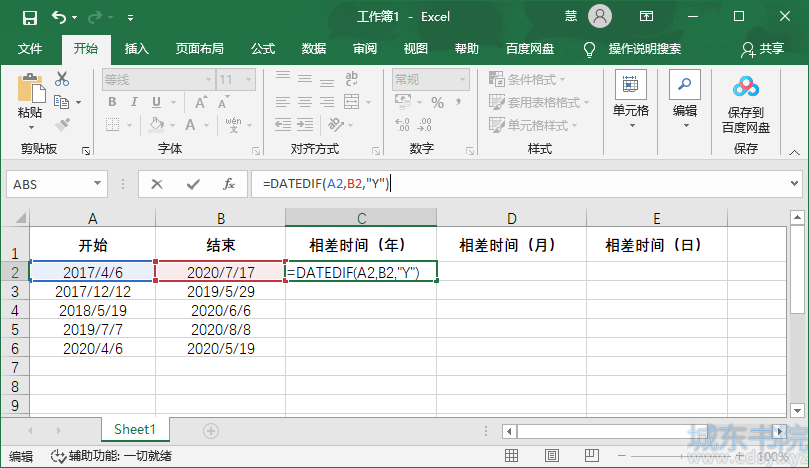This screenshot has width=809, height=468.
Task: Open the user account avatar
Action: tap(600, 17)
